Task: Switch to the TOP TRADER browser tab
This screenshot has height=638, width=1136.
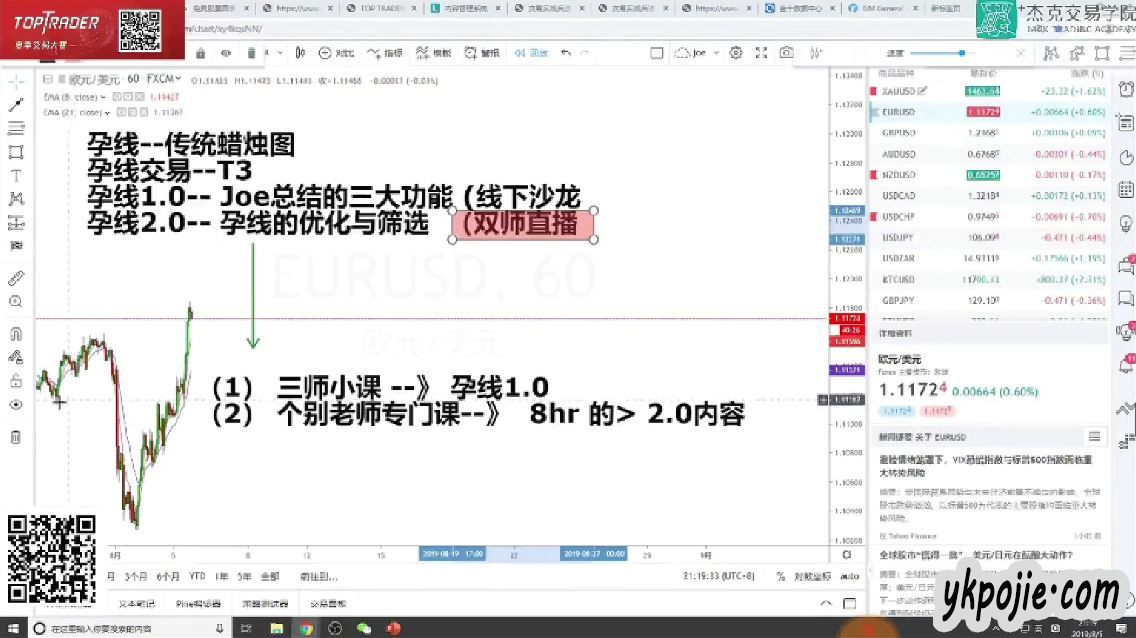Action: pos(376,8)
